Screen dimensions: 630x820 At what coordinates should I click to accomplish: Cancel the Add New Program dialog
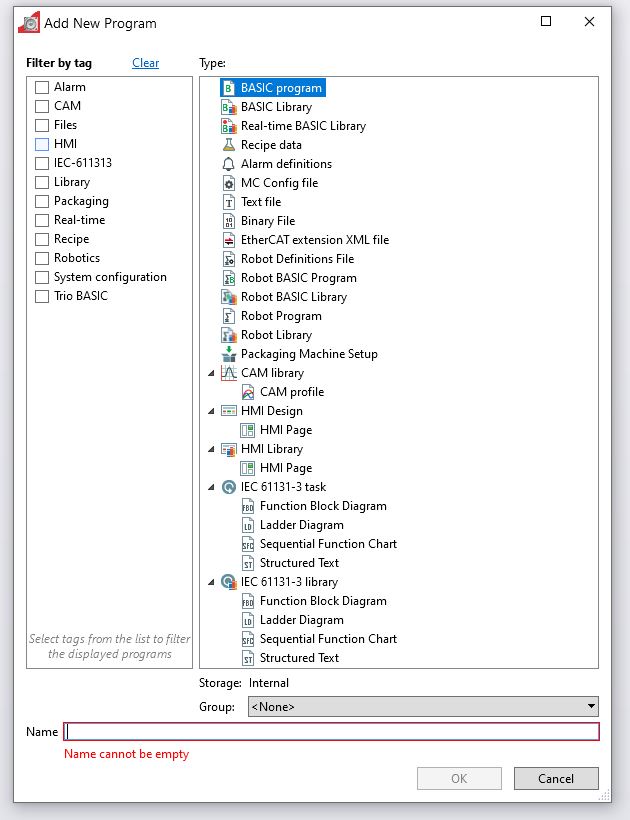556,779
